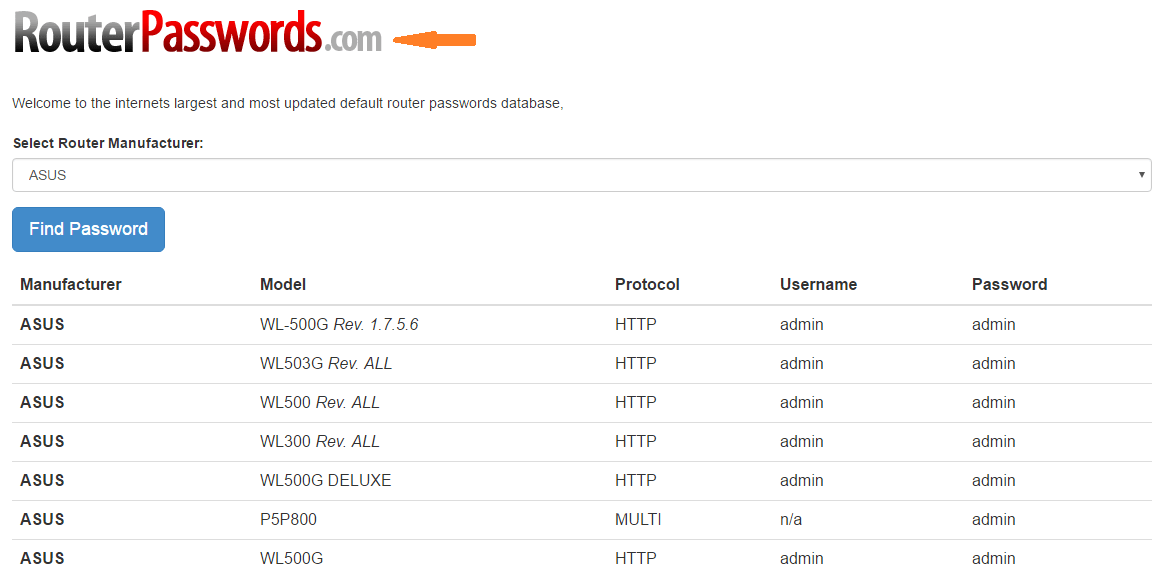
Task: Click the RouterPasswords.com logo
Action: point(198,34)
